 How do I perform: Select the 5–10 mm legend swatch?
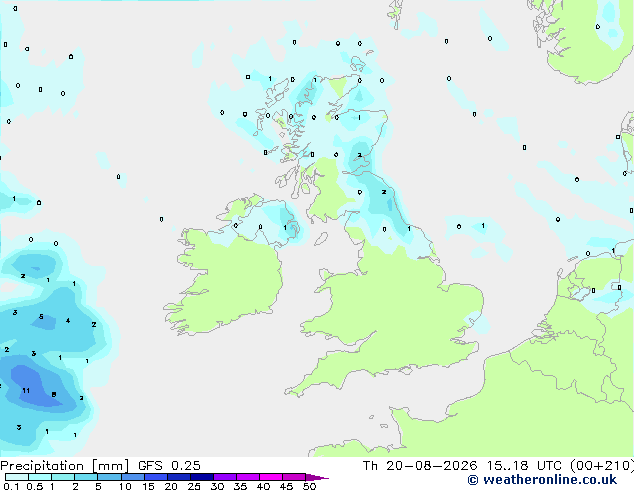109,477
